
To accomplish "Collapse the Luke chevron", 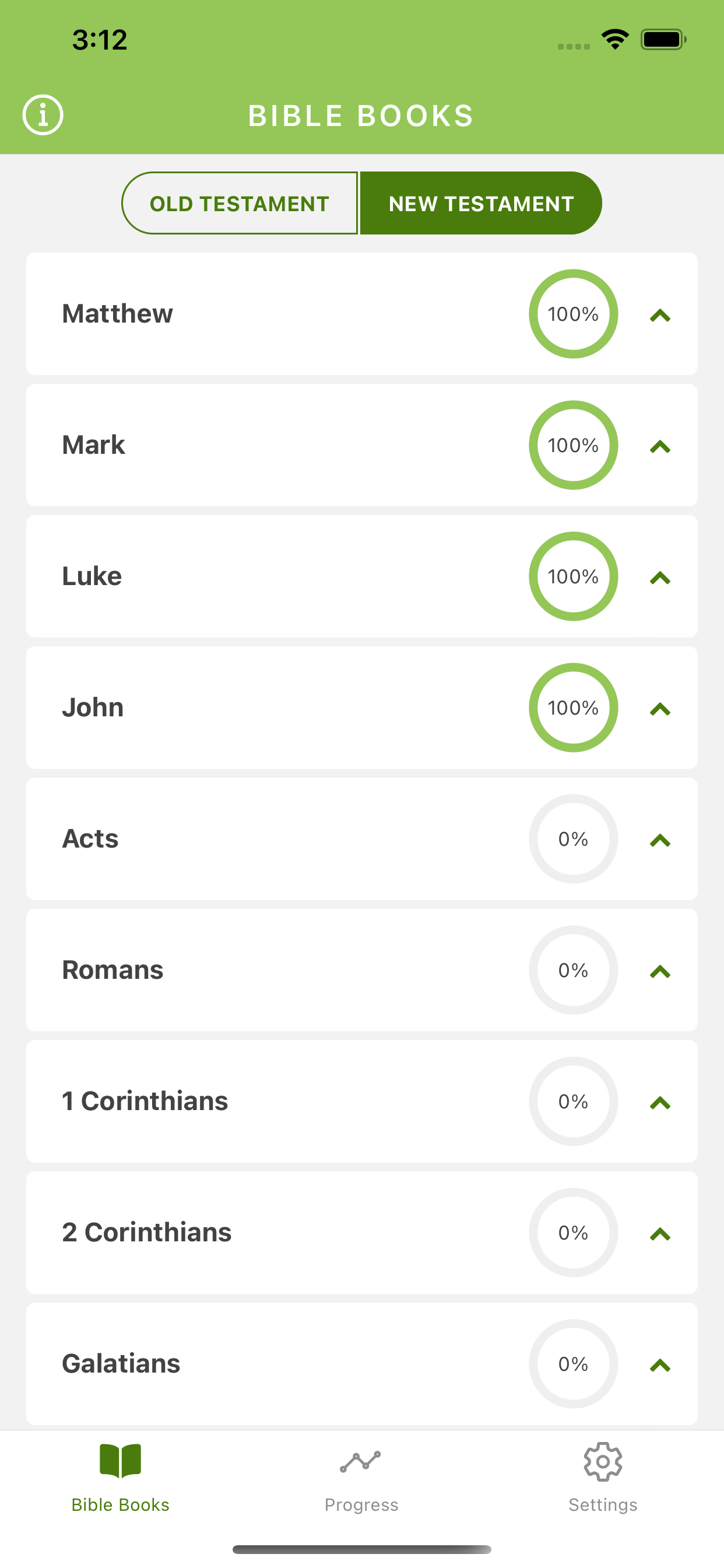I will [660, 578].
